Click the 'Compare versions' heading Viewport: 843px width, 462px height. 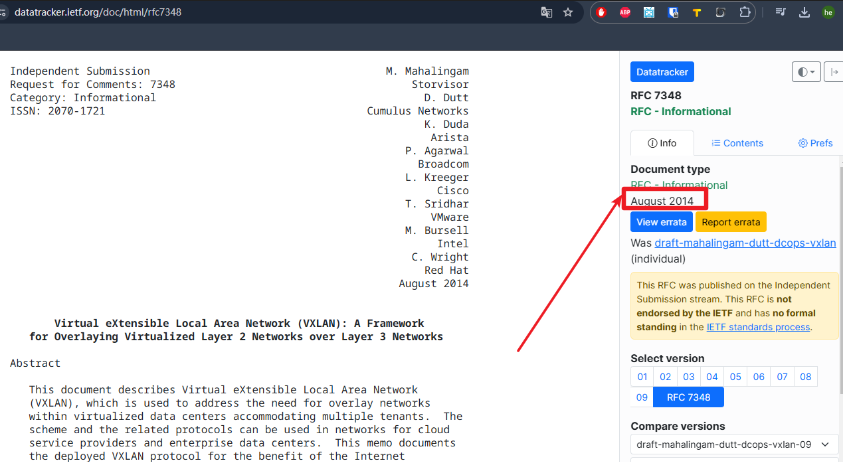(x=677, y=426)
